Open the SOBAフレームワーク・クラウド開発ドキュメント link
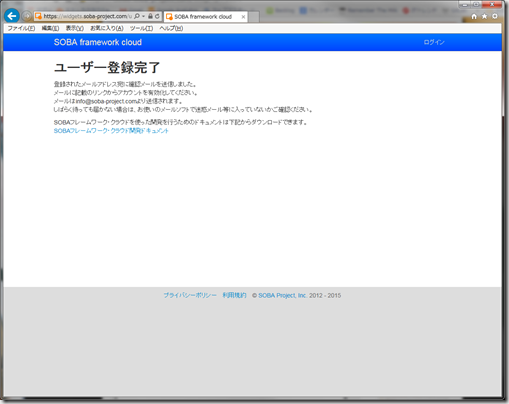Viewport: 509px width, 404px height. pos(111,131)
